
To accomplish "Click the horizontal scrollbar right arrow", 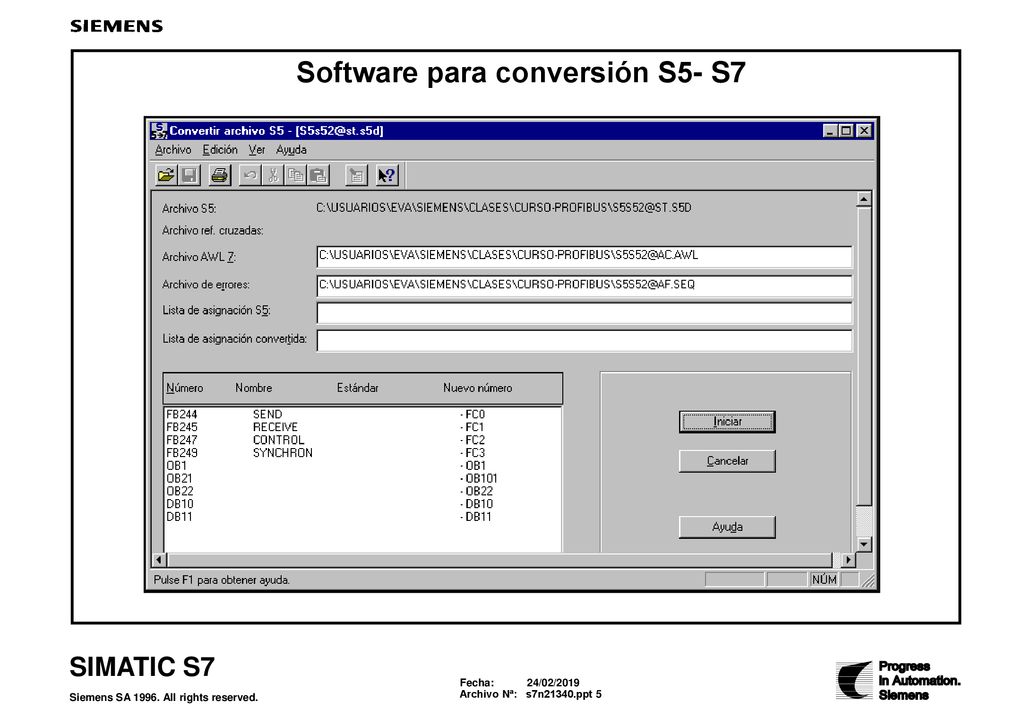I will 847,559.
